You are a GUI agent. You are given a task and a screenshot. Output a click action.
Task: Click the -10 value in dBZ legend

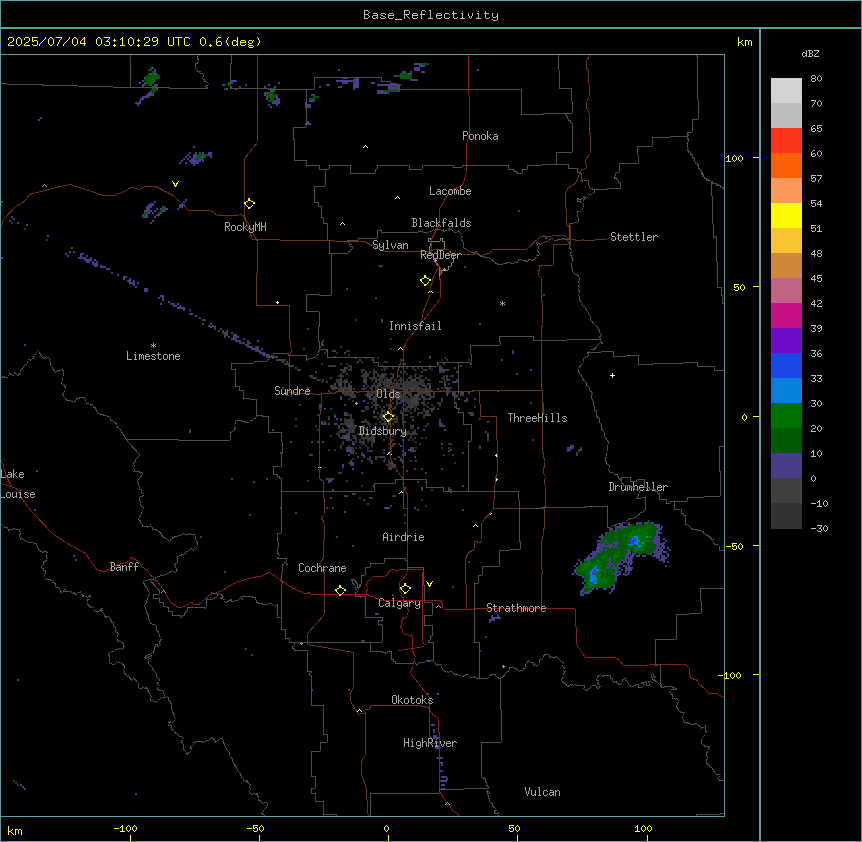coord(819,503)
